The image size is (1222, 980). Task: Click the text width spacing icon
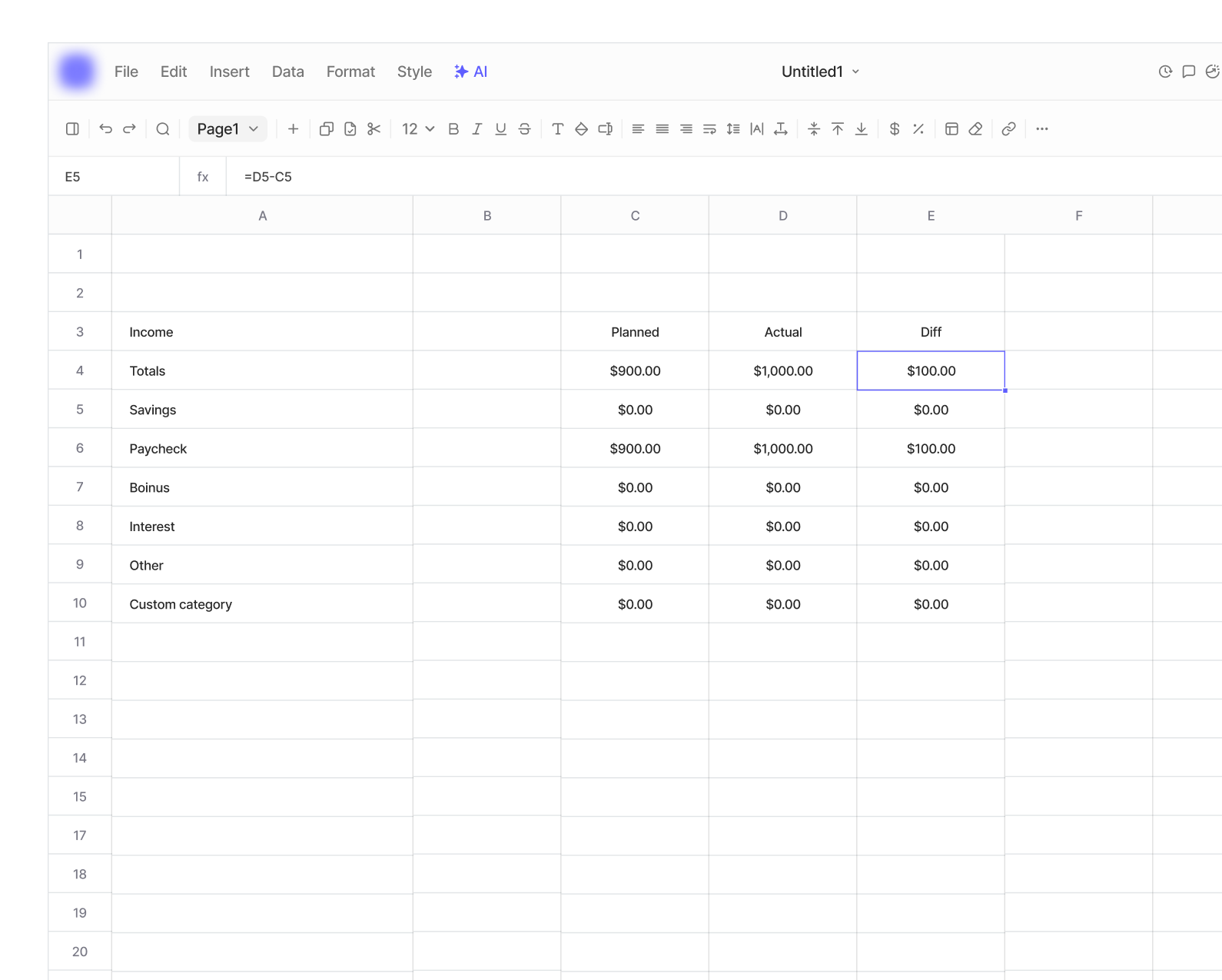[x=757, y=129]
